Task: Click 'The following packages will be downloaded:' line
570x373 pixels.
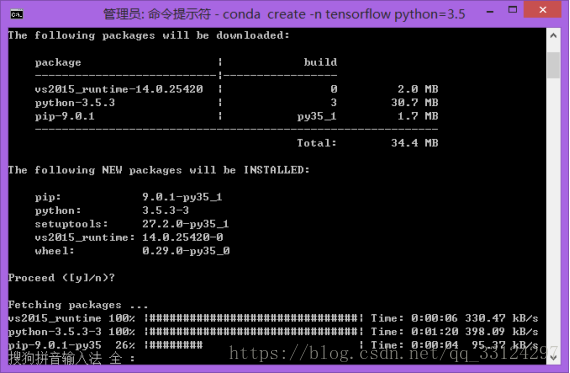Action: 149,36
